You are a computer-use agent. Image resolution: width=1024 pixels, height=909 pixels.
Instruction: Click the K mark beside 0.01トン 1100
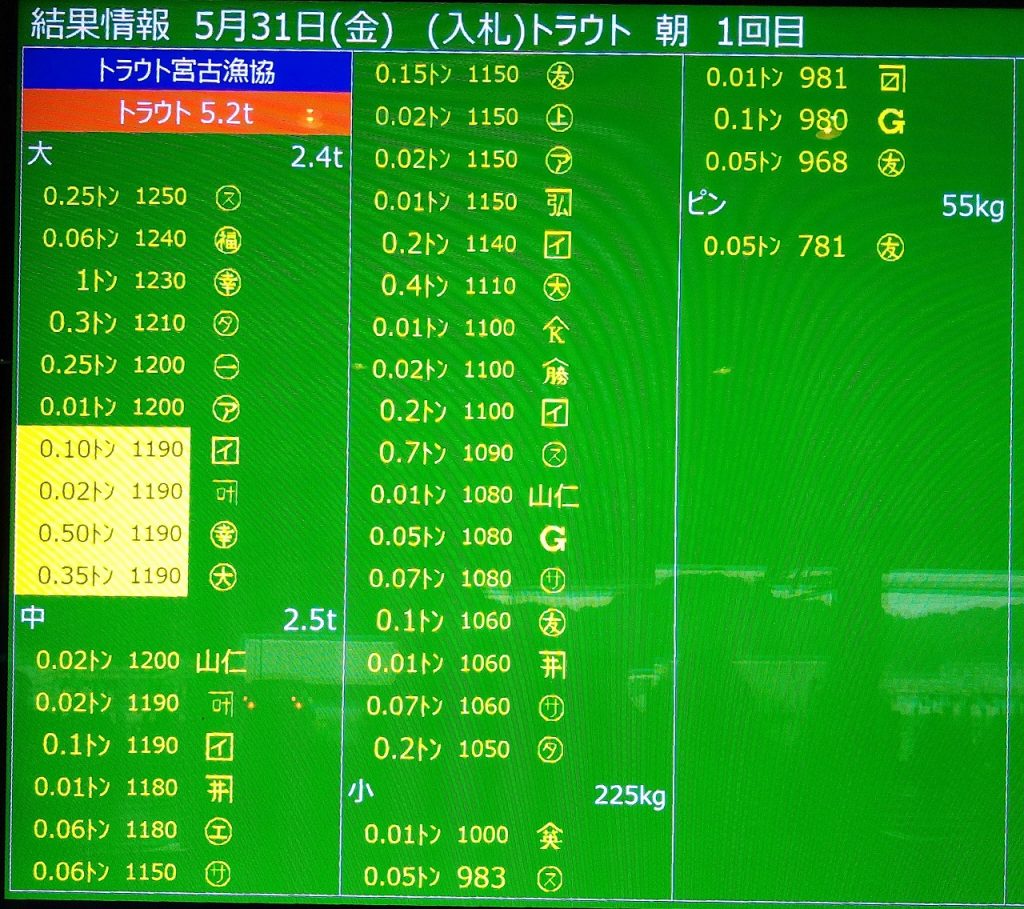tap(555, 328)
